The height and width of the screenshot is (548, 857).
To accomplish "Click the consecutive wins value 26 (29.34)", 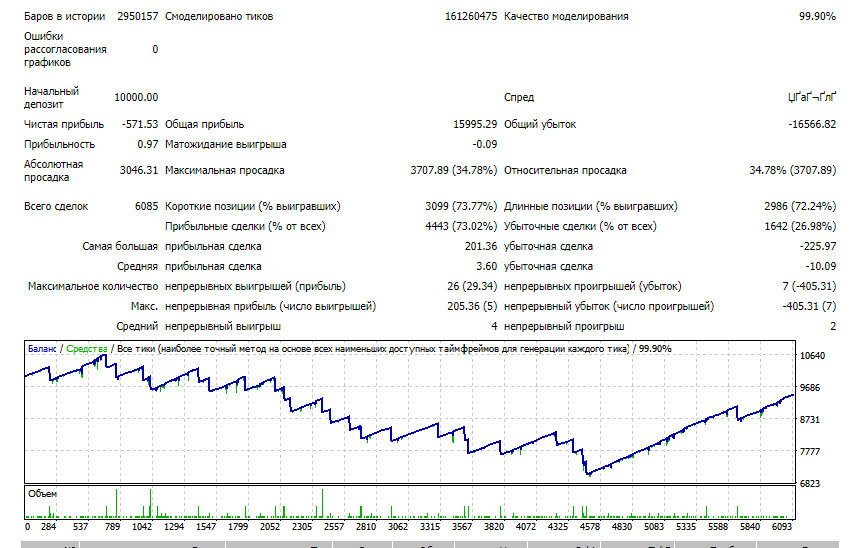I will pyautogui.click(x=472, y=286).
